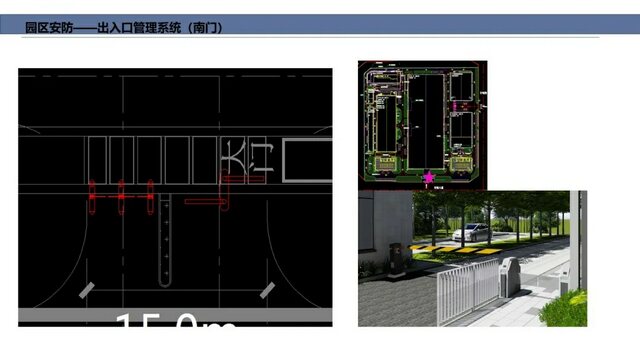Click the yellow-black speed bump in rendering
640x360 pixels.
pyautogui.click(x=456, y=249)
